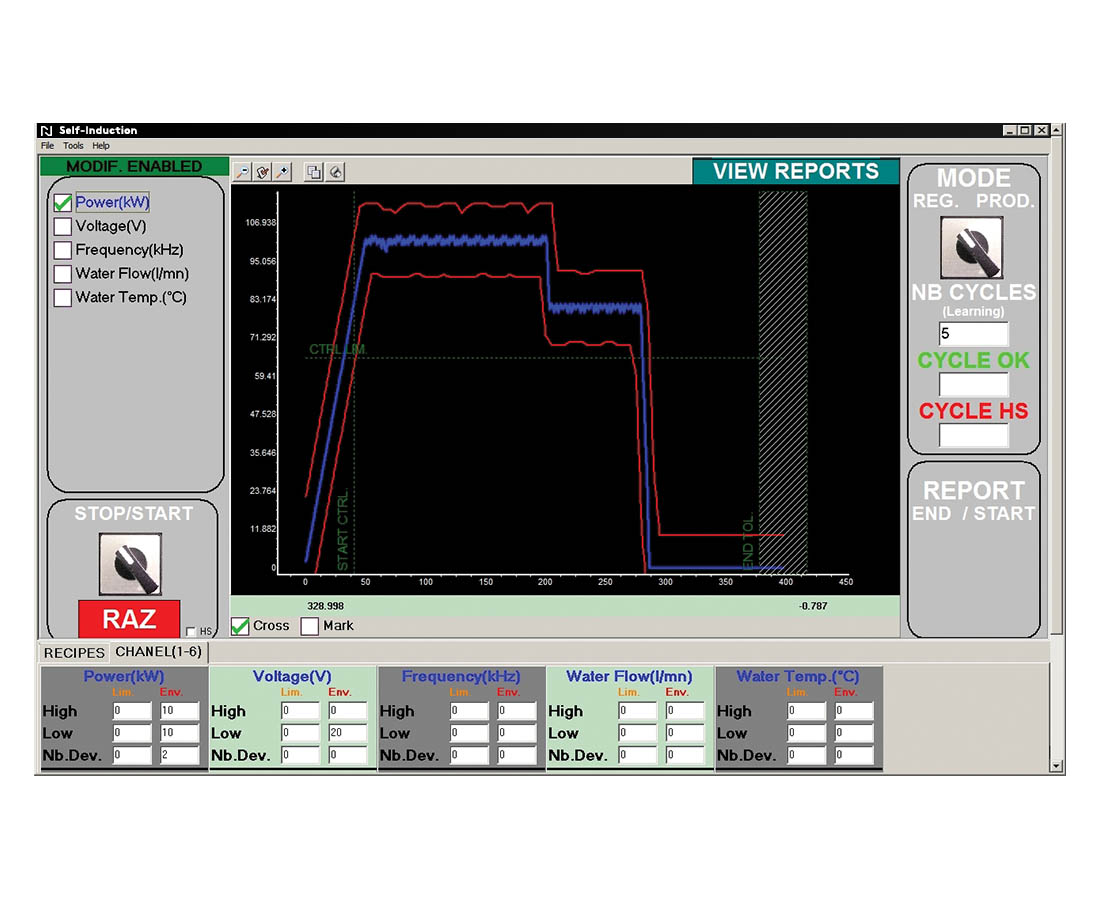
Task: Switch to the RECIPES tab
Action: tap(73, 652)
